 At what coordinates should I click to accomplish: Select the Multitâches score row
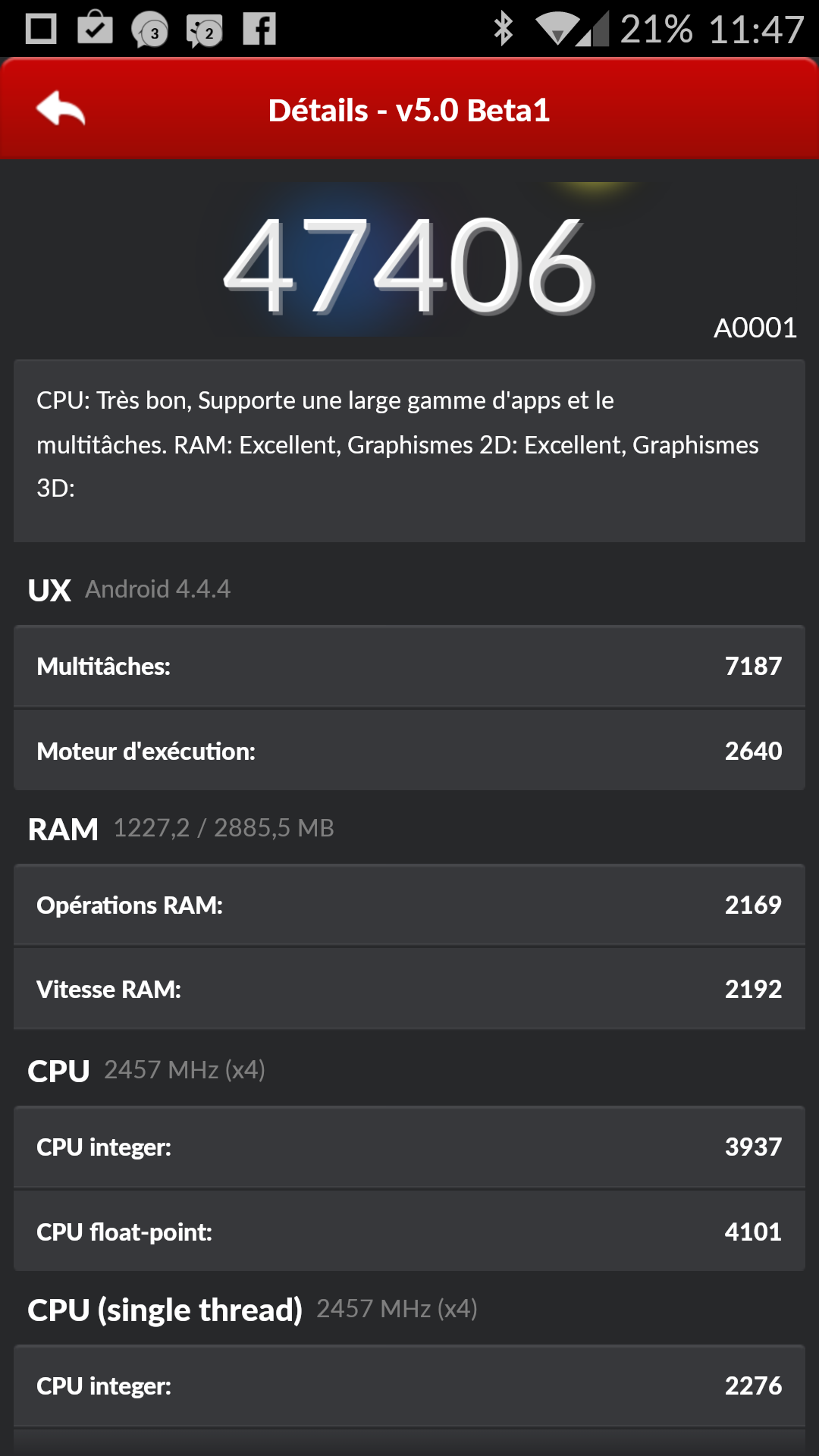point(409,667)
